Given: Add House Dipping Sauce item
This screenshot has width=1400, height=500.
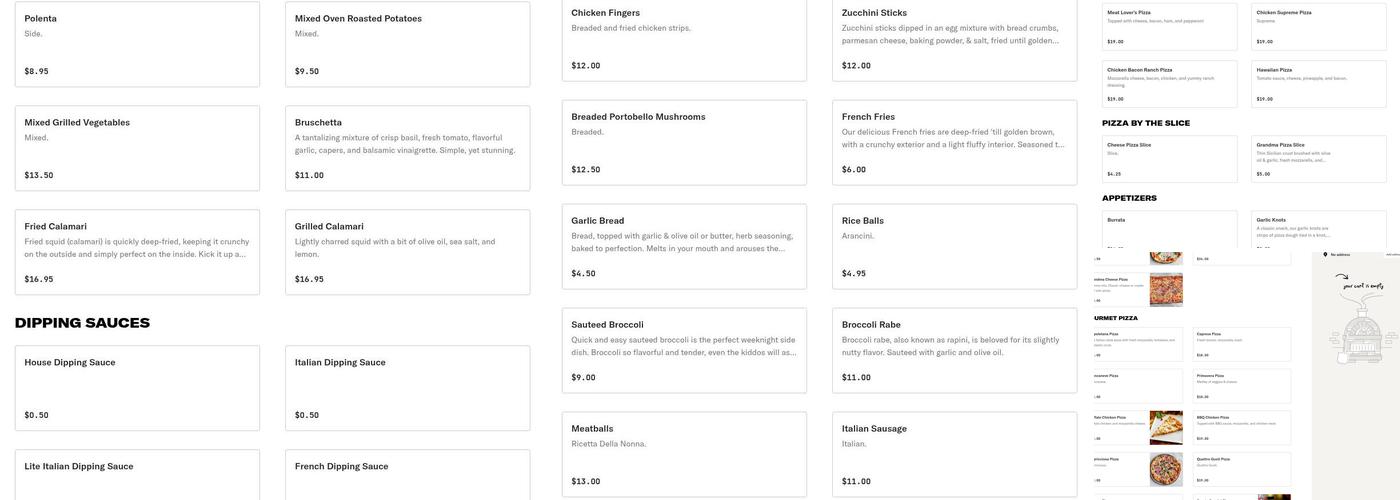Looking at the screenshot, I should 137,388.
